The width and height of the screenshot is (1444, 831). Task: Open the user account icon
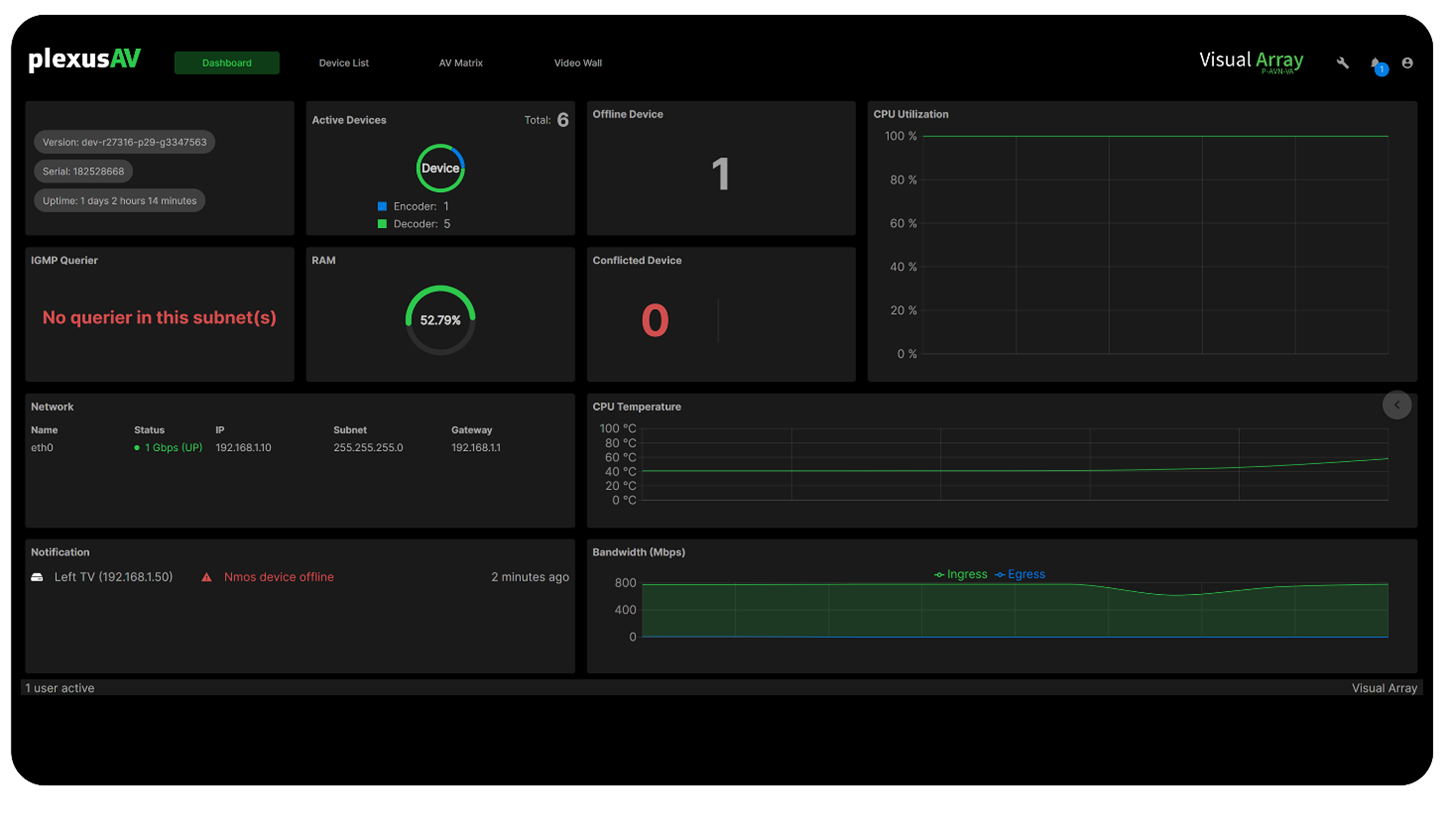(x=1407, y=63)
